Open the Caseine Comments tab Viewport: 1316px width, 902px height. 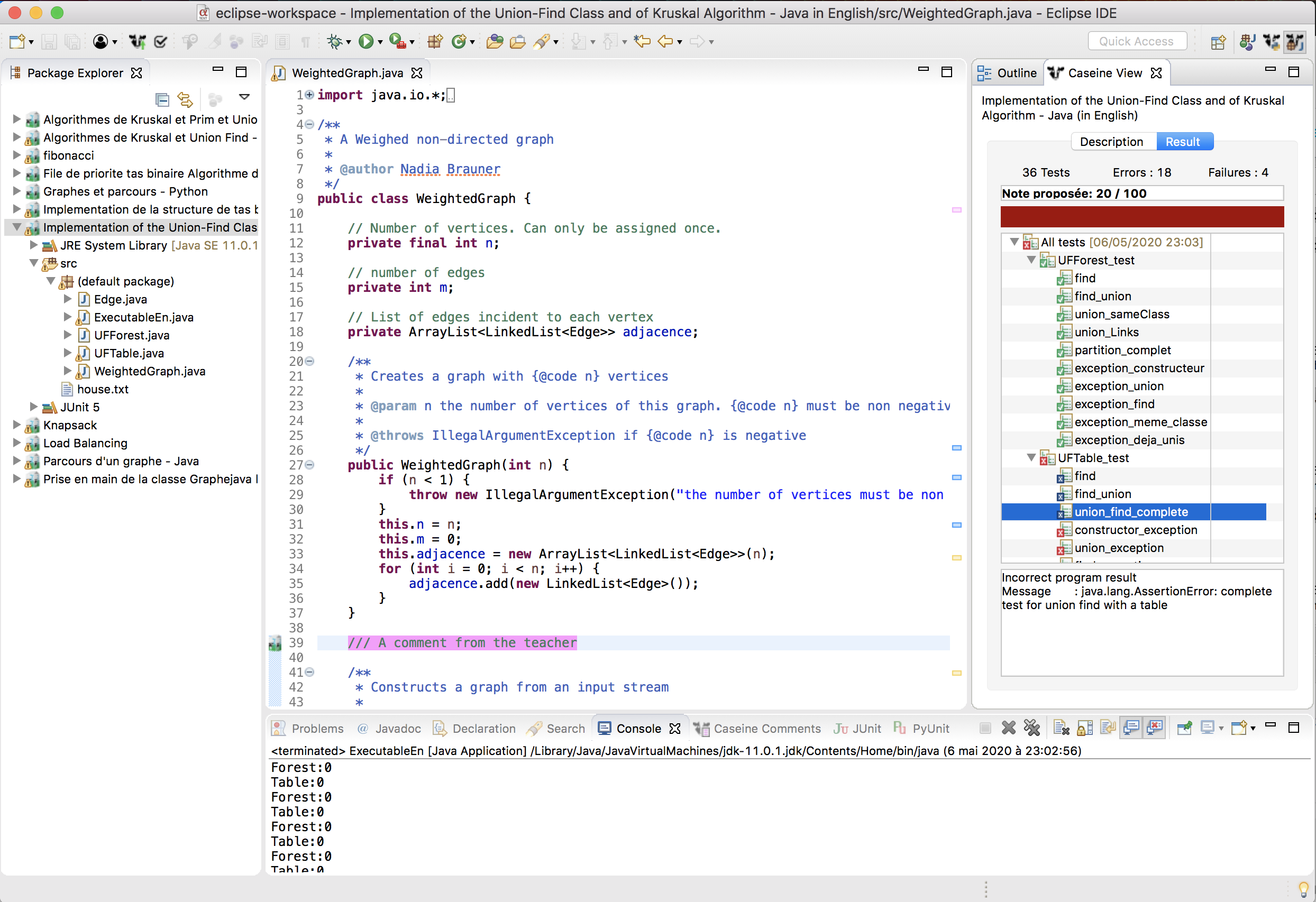(757, 728)
